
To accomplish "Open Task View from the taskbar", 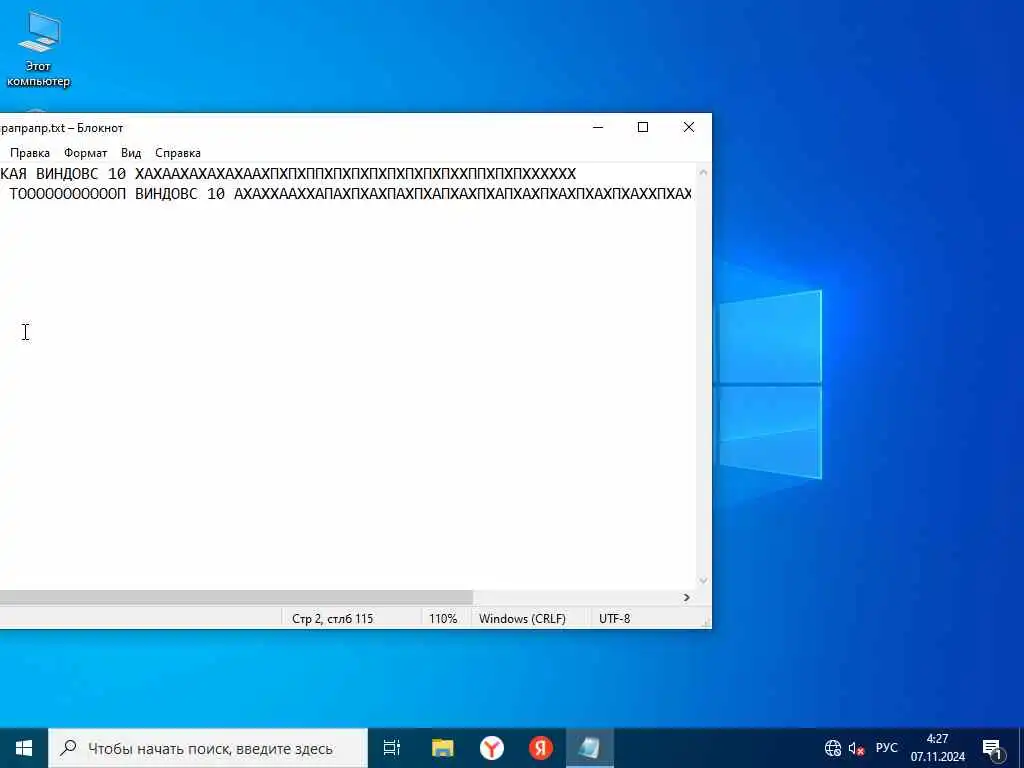I will (x=392, y=748).
